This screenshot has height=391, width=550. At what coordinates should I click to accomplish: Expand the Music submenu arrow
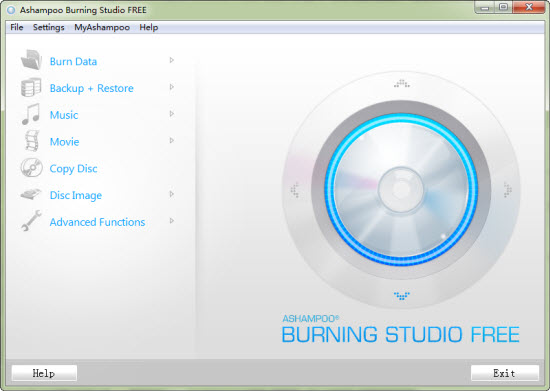click(172, 114)
